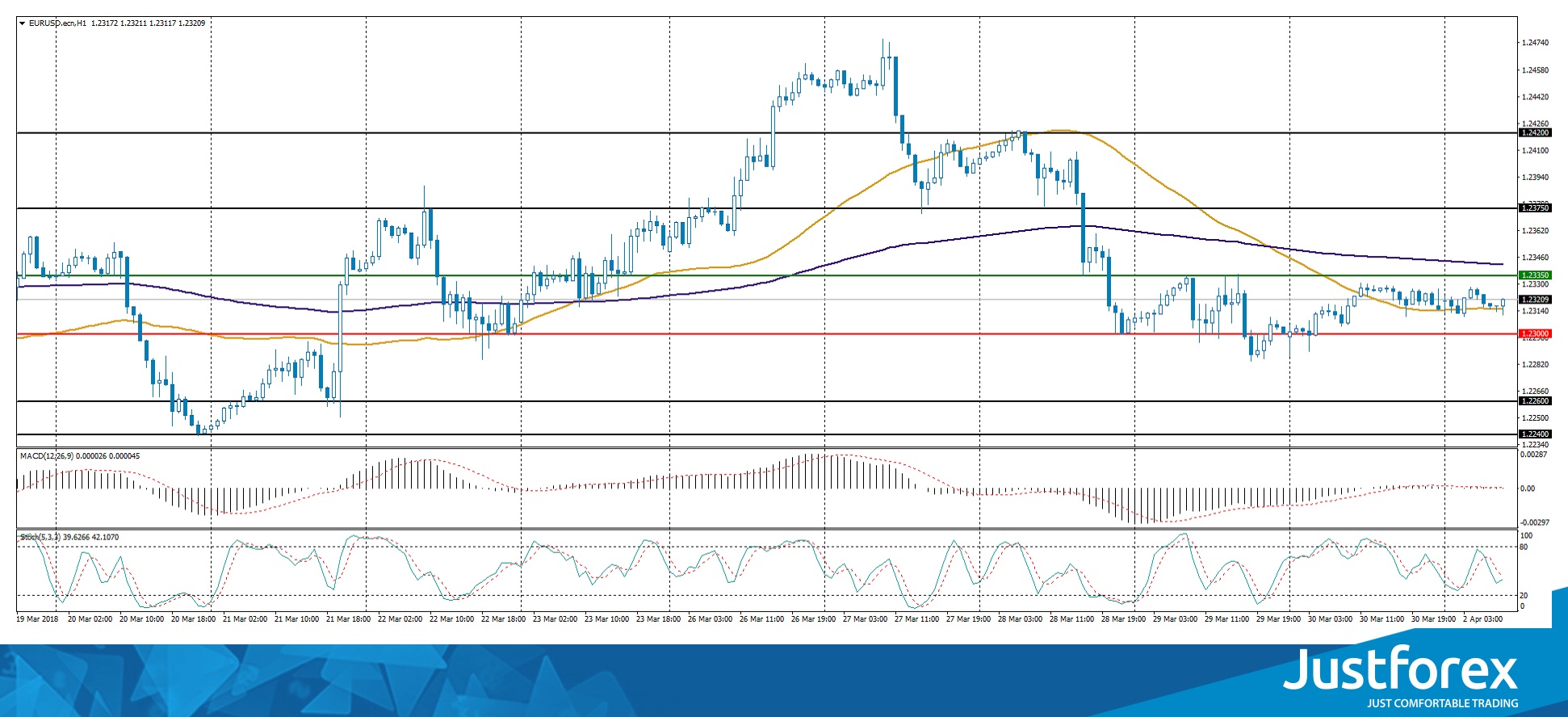Select the 1.24200 horizontal level price tag
This screenshot has width=1568, height=717.
tap(1535, 132)
